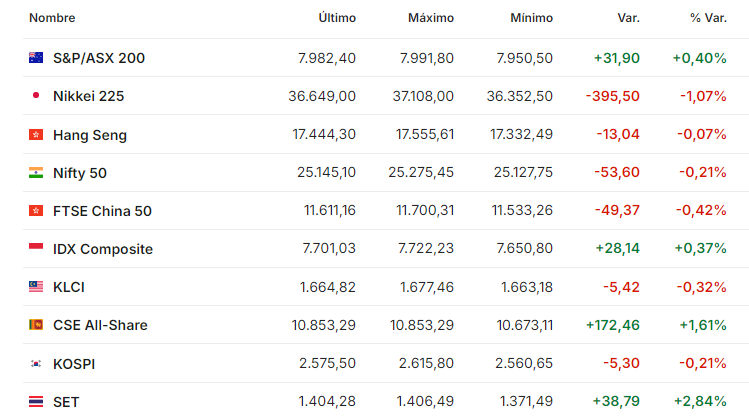Viewport: 749px width, 418px height.
Task: Click the Australian flag icon
Action: click(36, 58)
